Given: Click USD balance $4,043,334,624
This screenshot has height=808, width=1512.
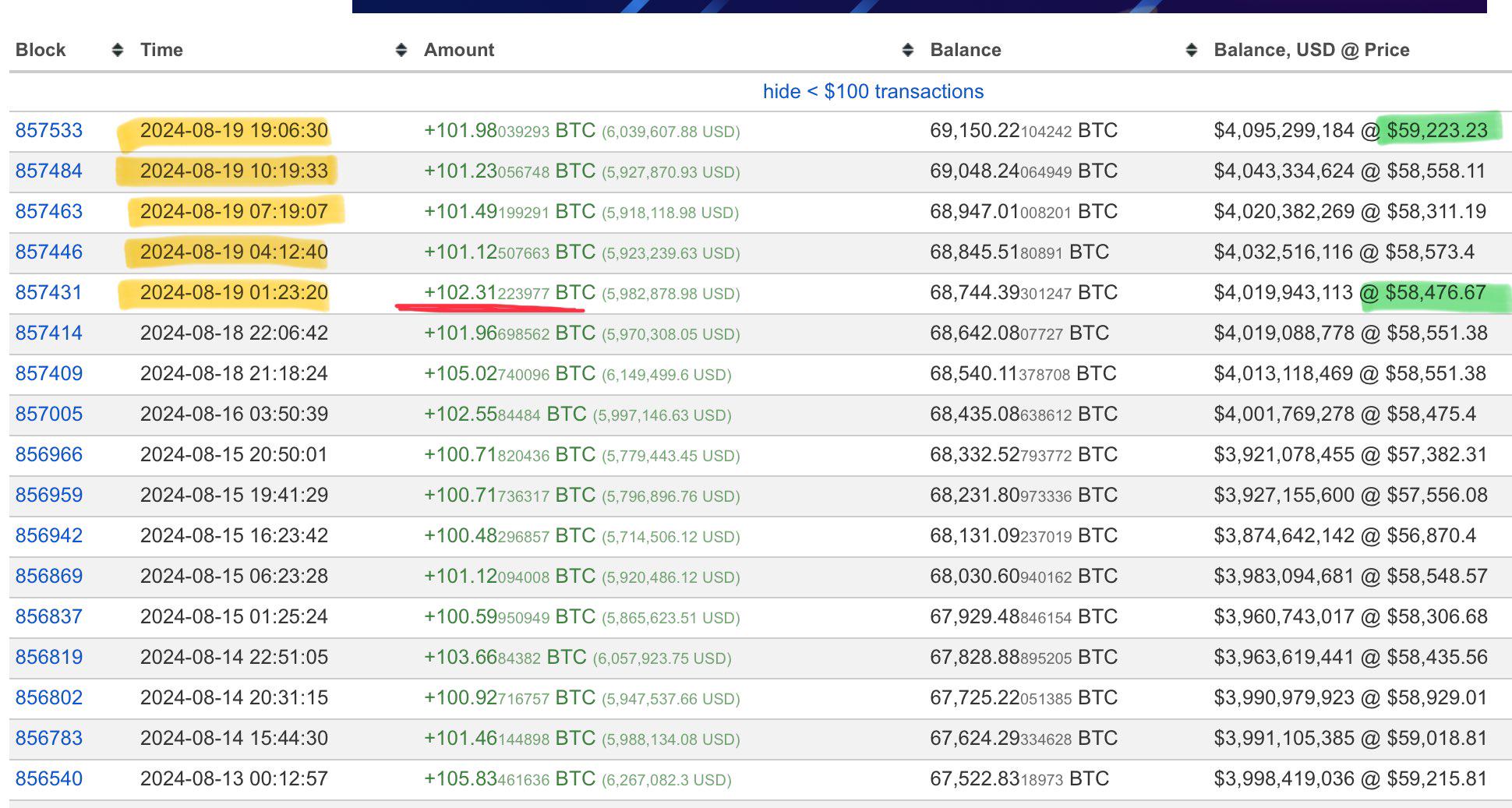Looking at the screenshot, I should [1284, 171].
